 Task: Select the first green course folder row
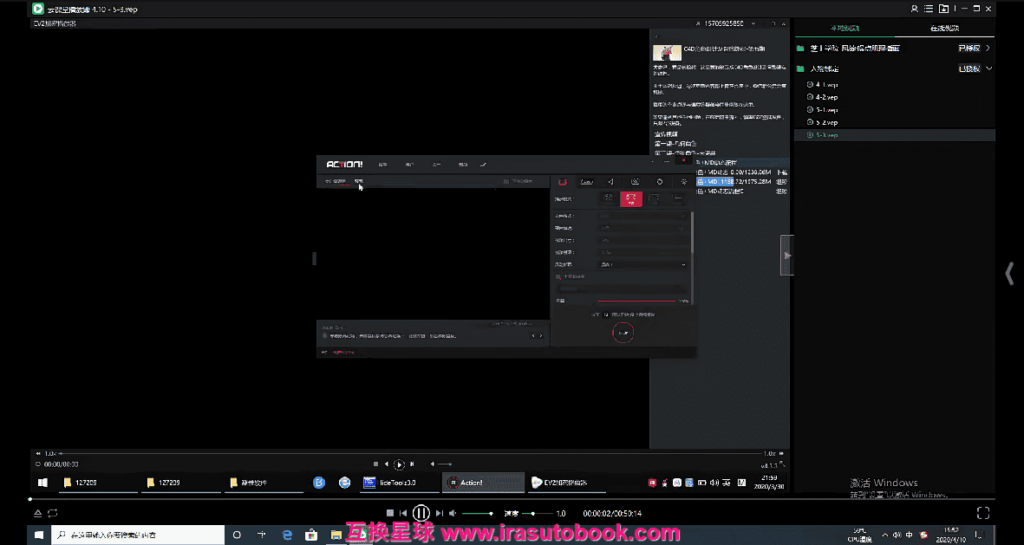click(895, 48)
